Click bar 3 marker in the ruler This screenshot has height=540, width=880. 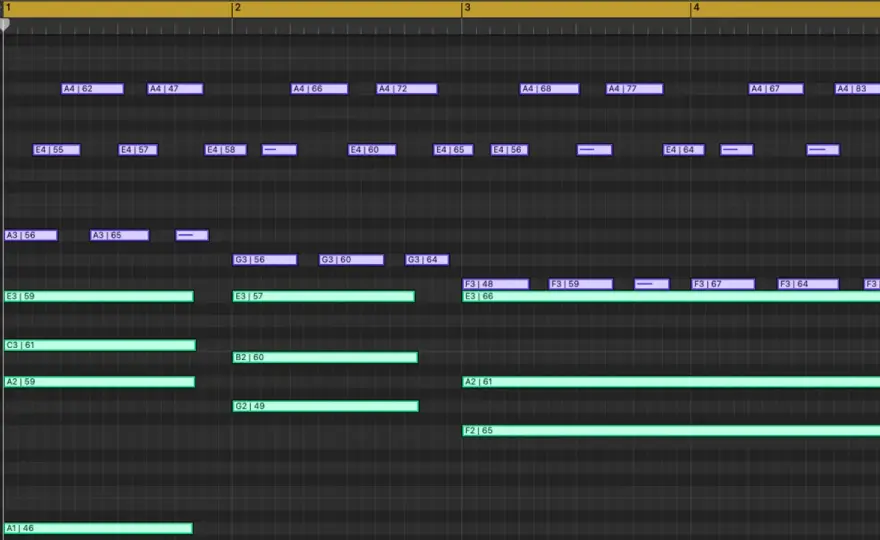[x=468, y=7]
